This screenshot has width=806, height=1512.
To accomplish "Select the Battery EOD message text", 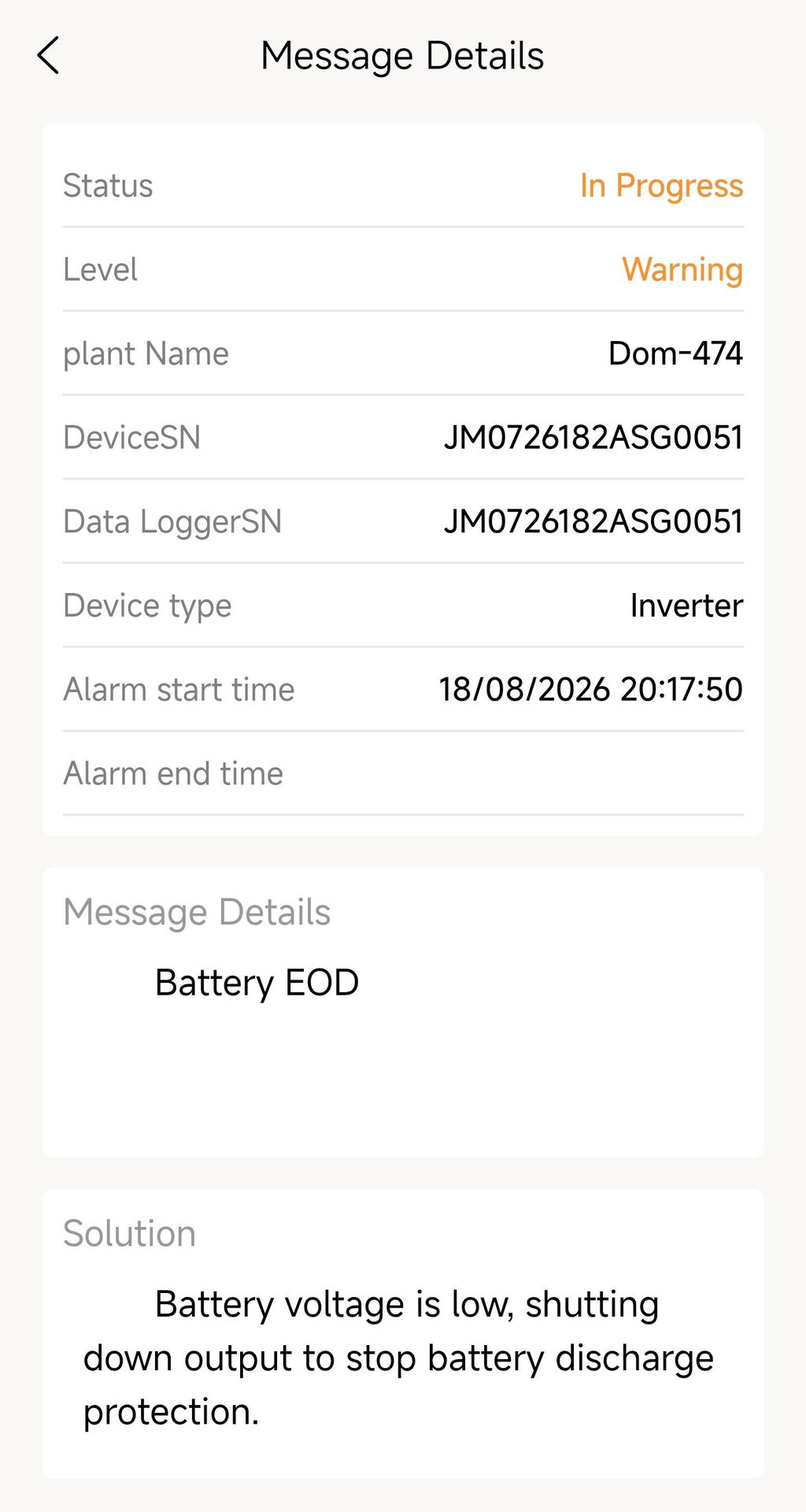I will (x=257, y=983).
